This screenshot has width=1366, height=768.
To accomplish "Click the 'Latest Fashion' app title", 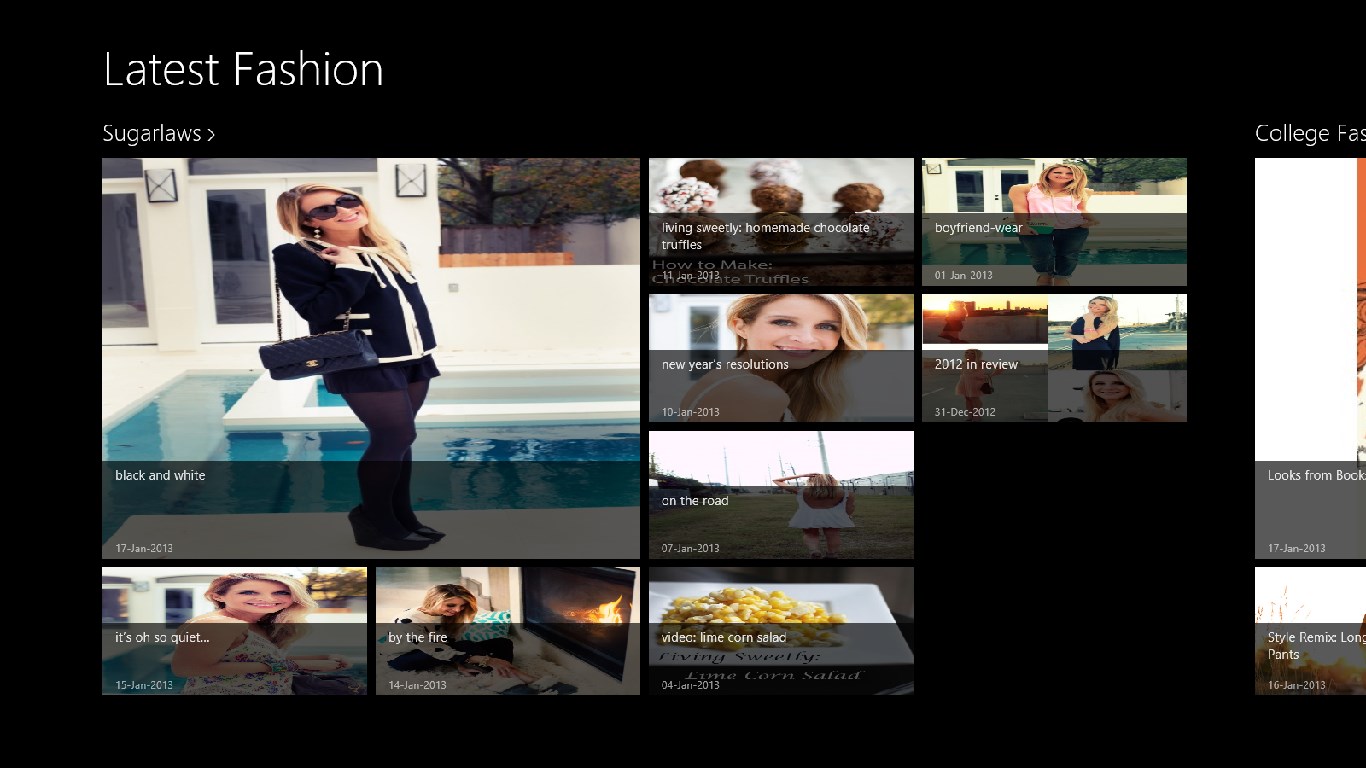I will point(243,70).
